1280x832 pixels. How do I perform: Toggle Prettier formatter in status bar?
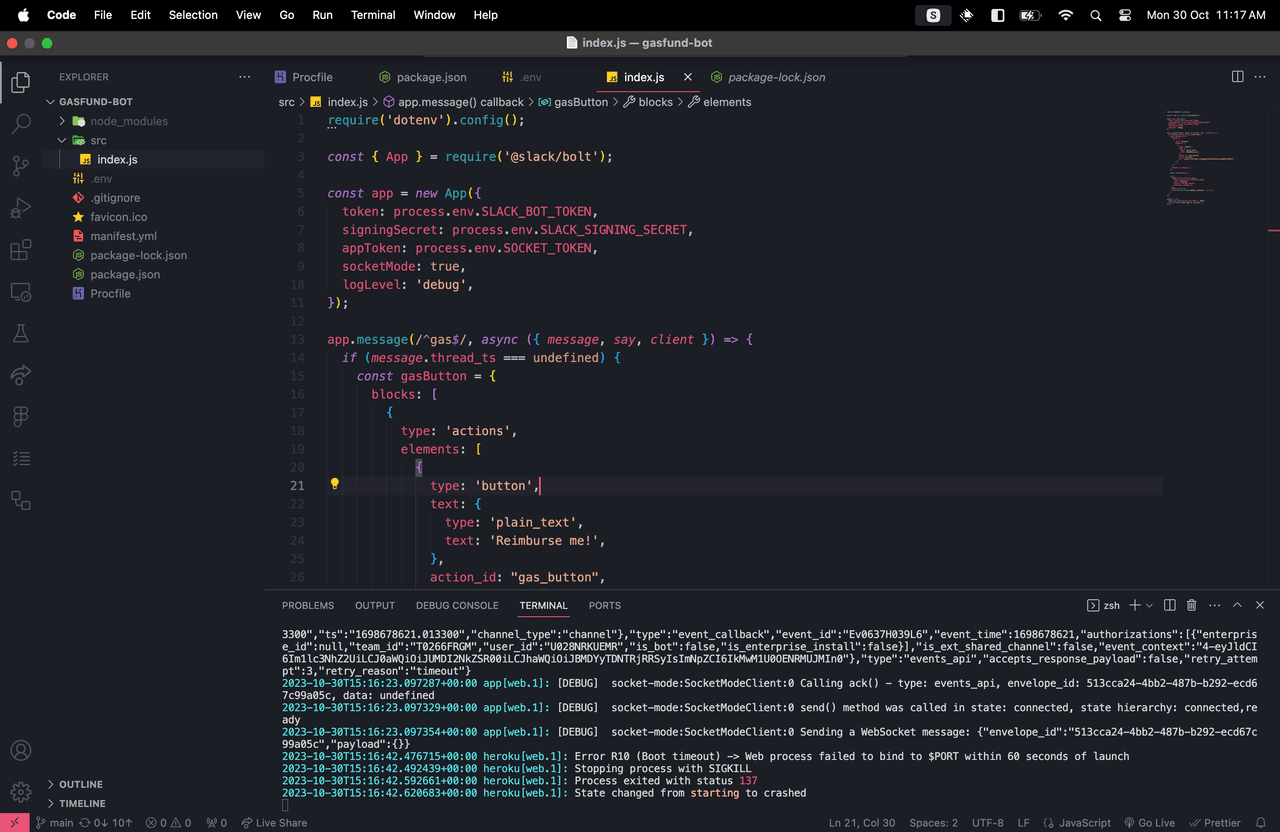pos(1214,823)
